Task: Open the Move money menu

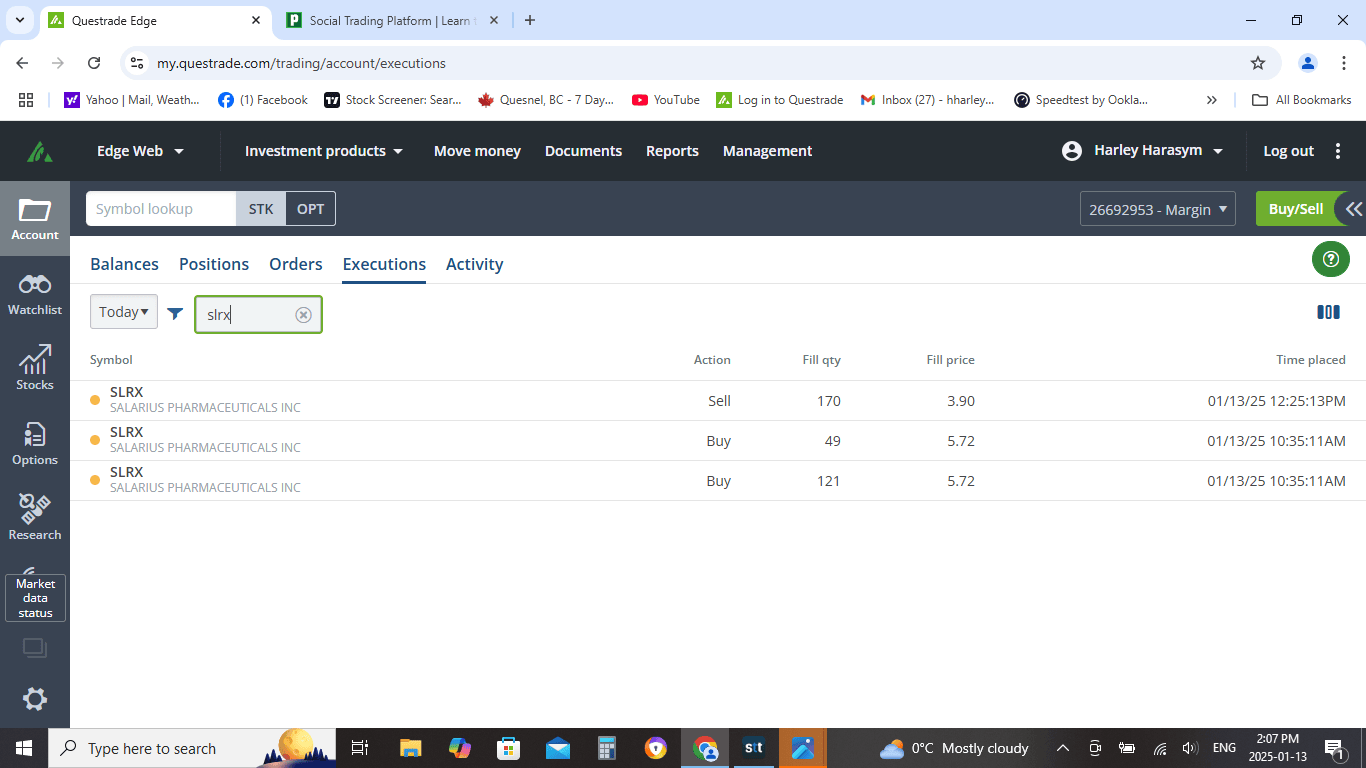Action: (477, 151)
